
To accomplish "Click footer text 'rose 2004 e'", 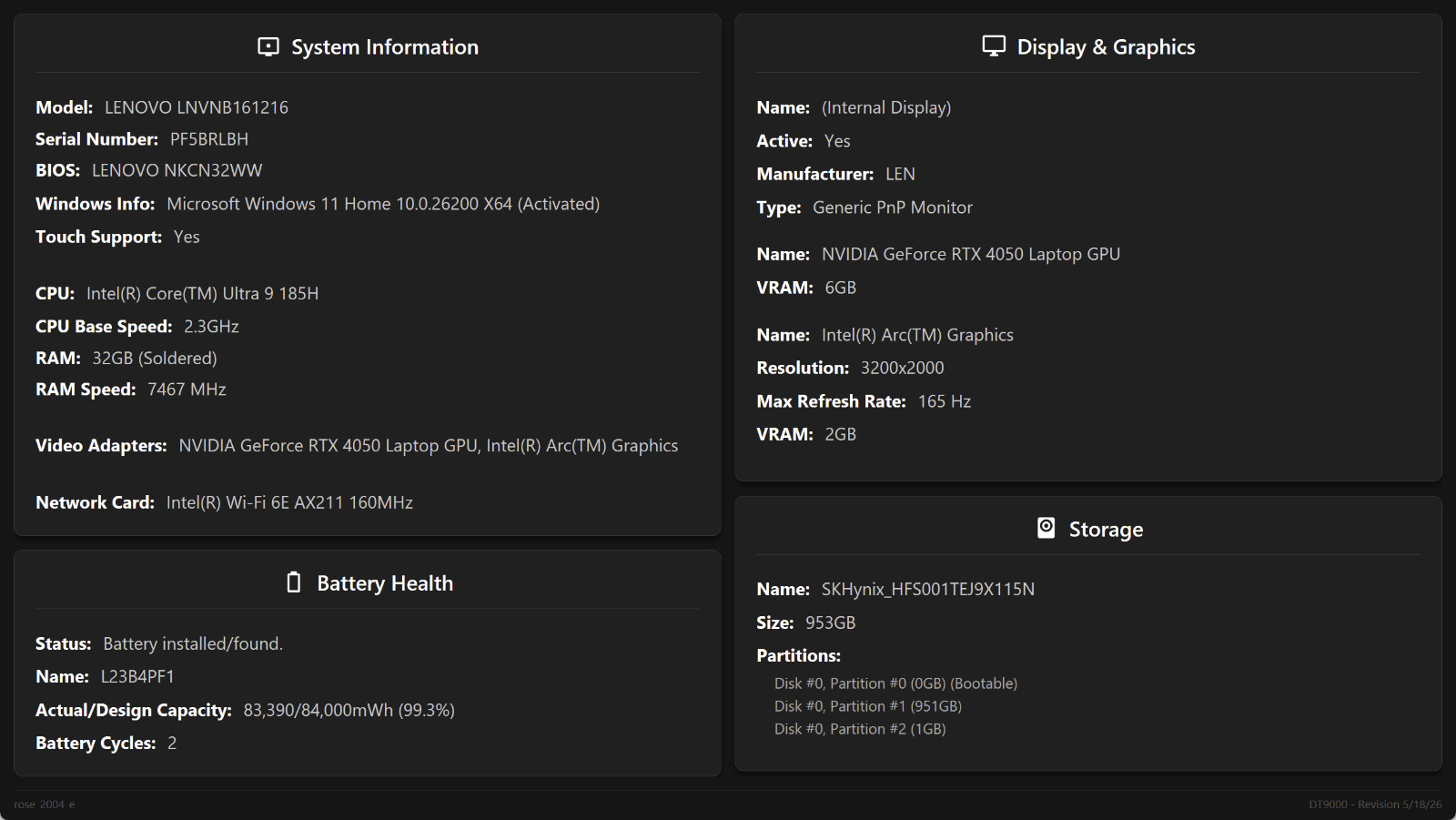I will (x=45, y=805).
